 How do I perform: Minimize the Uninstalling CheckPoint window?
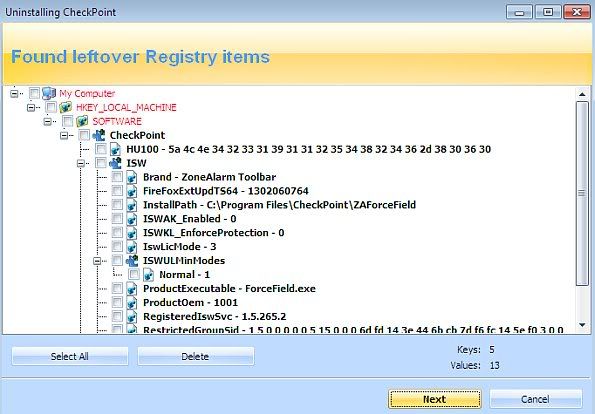519,12
